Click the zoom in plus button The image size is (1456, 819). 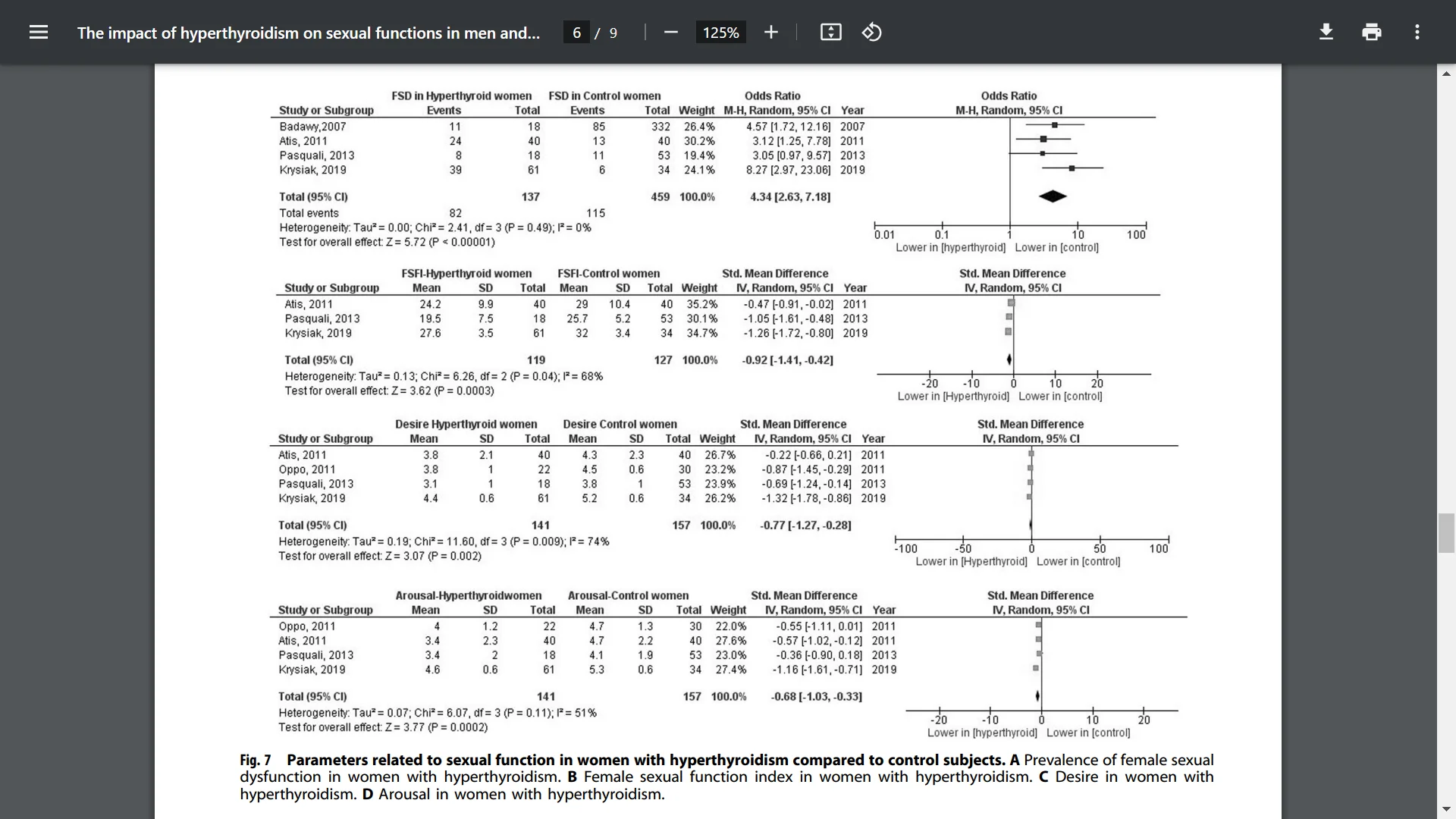coord(771,32)
